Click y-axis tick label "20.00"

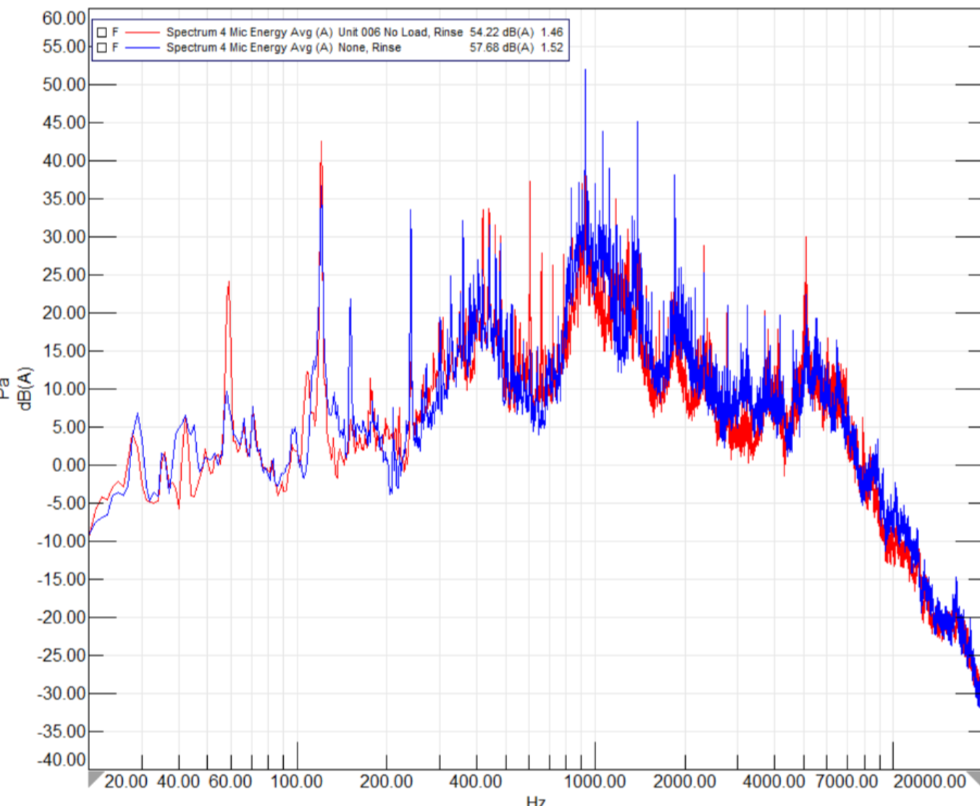64,313
